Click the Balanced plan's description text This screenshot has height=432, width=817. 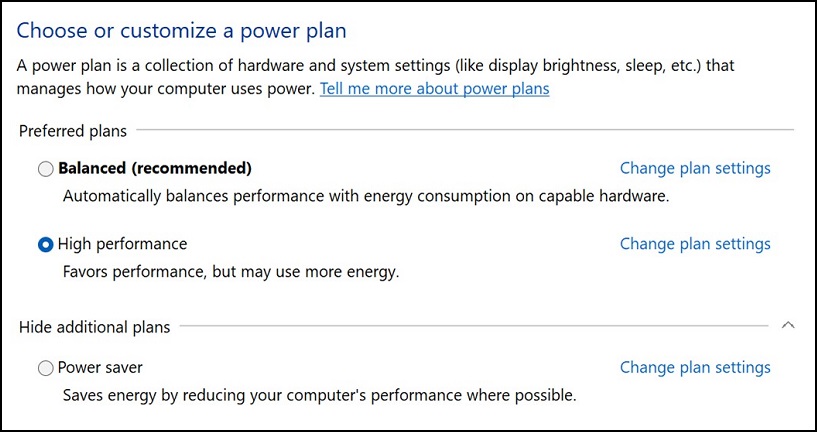(x=365, y=196)
